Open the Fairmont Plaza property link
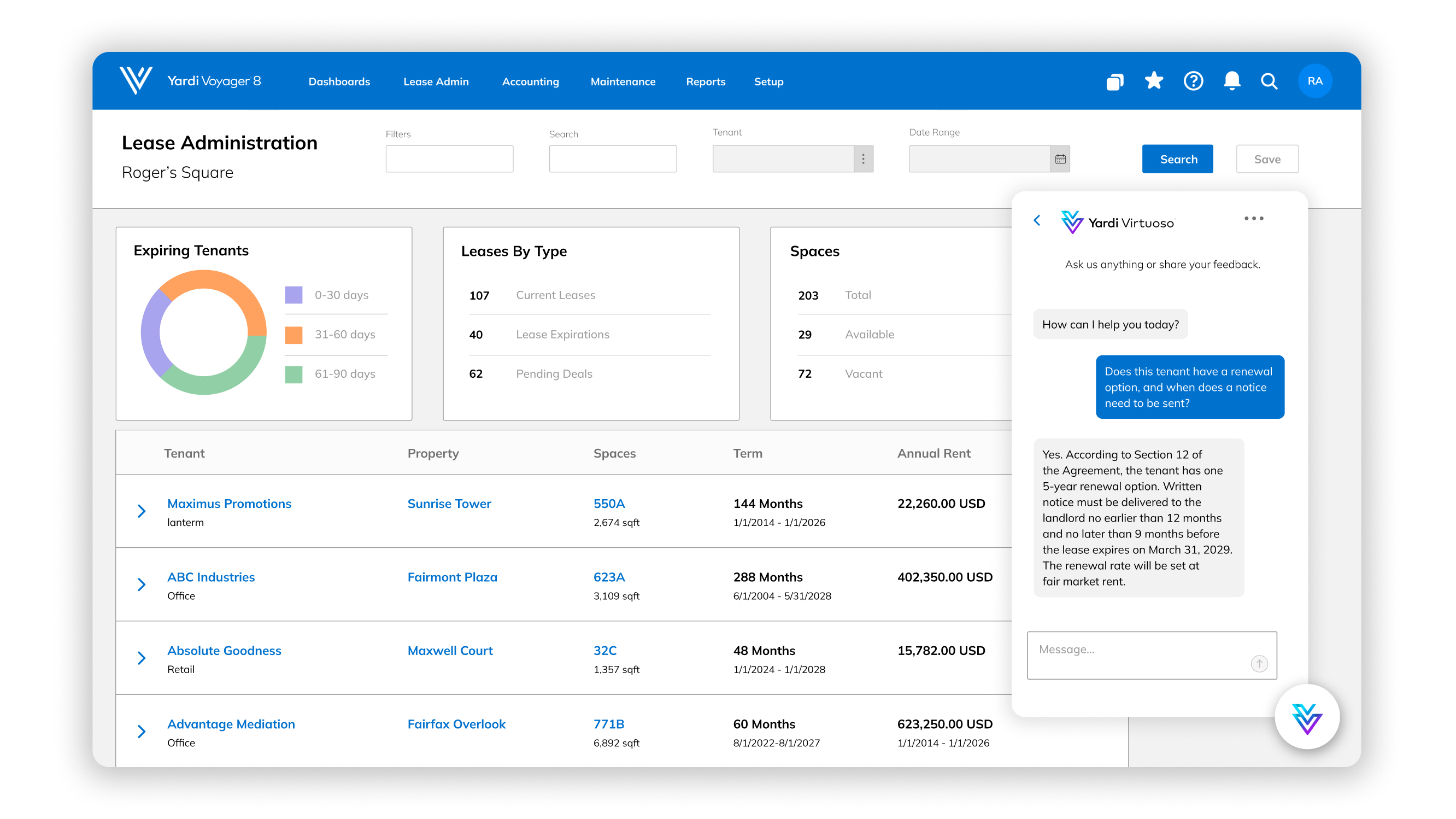Screen dimensions: 1456x819 tap(452, 577)
